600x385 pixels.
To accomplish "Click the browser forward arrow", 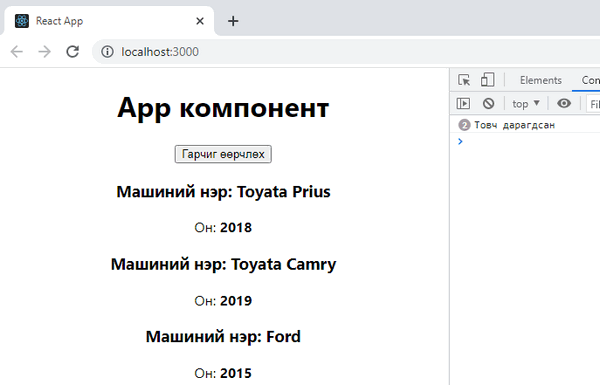I will pos(45,52).
